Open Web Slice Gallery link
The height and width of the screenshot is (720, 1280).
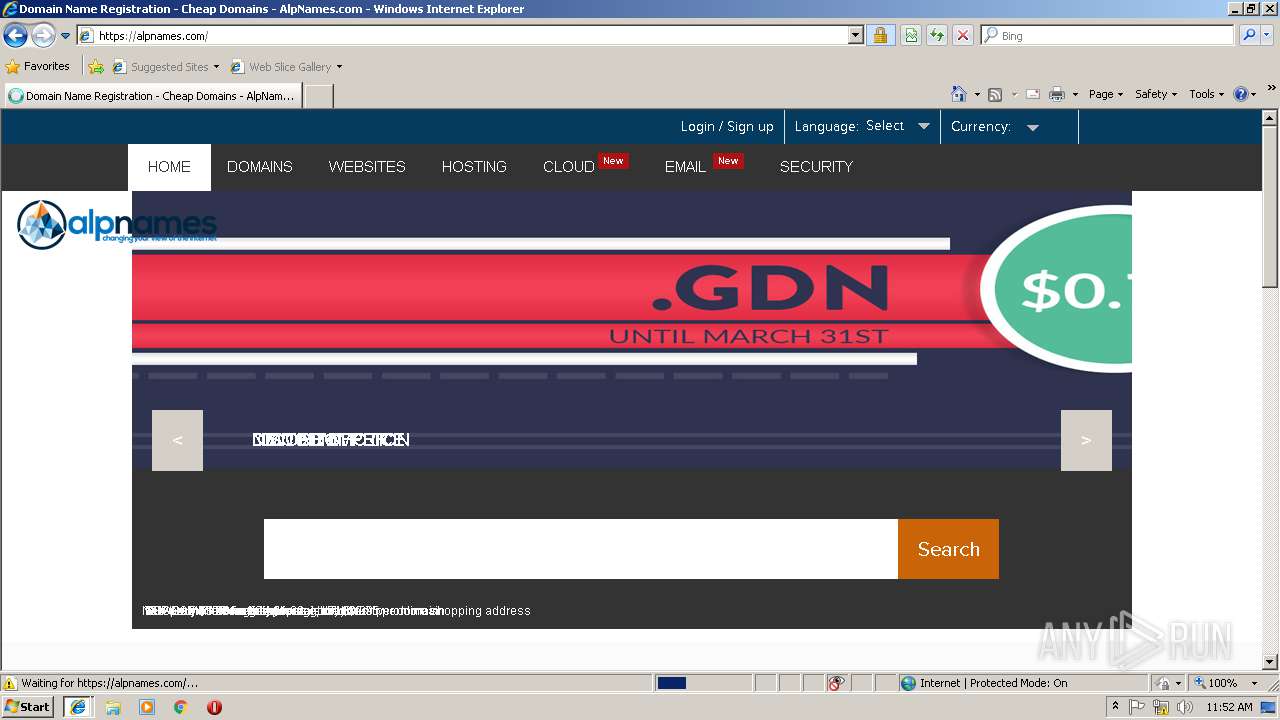[x=286, y=67]
